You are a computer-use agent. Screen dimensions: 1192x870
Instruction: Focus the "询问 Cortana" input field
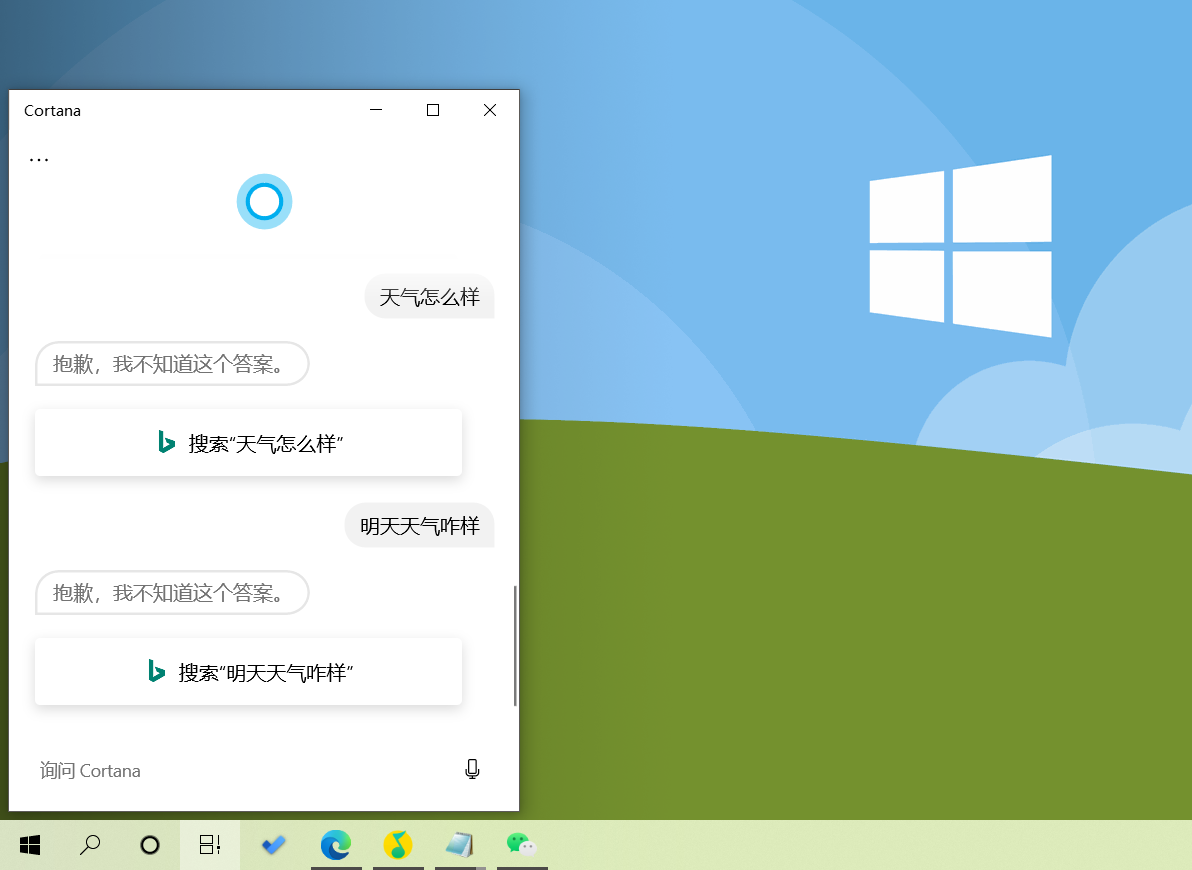click(x=243, y=770)
